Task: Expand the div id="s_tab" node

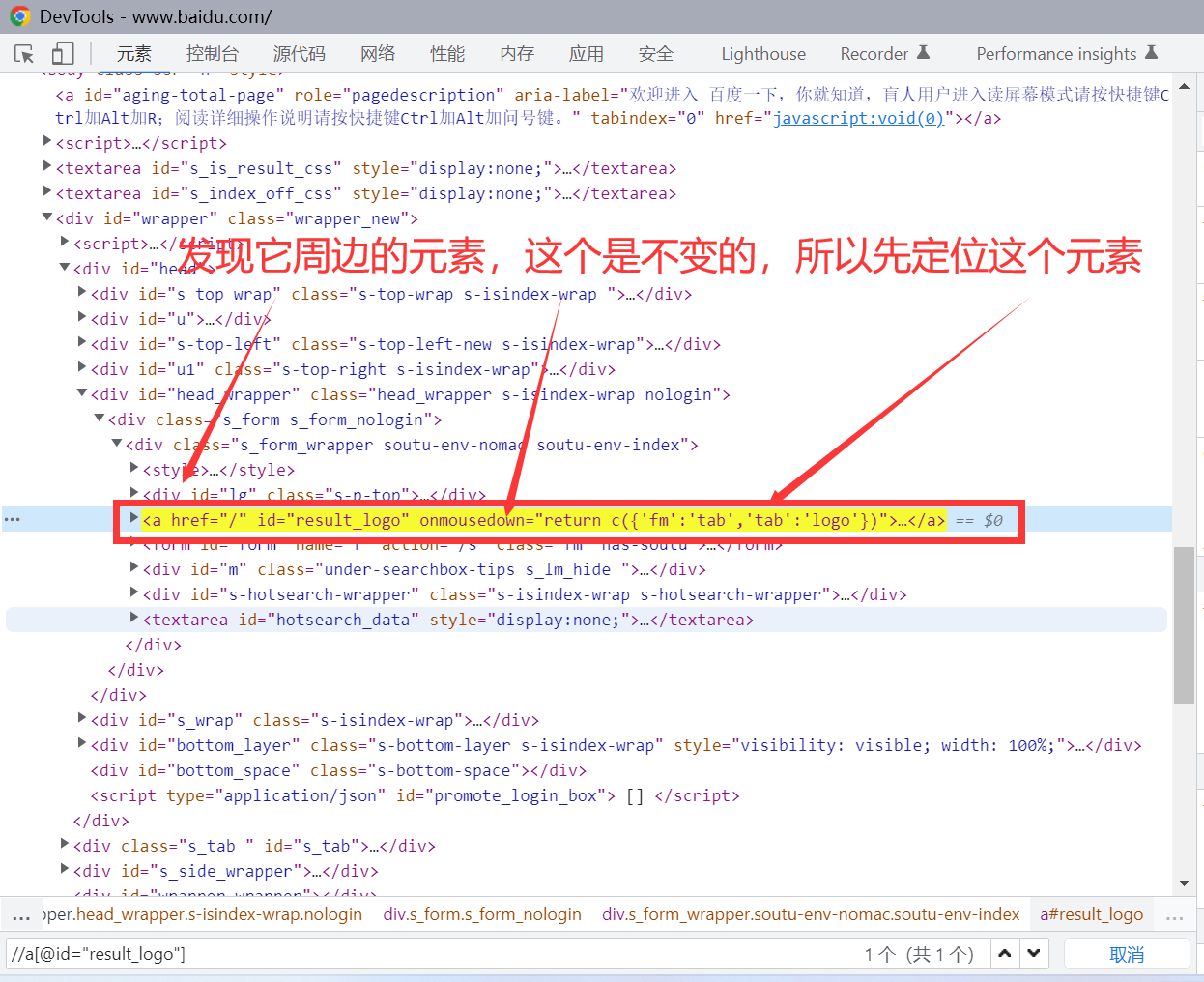Action: pyautogui.click(x=65, y=844)
